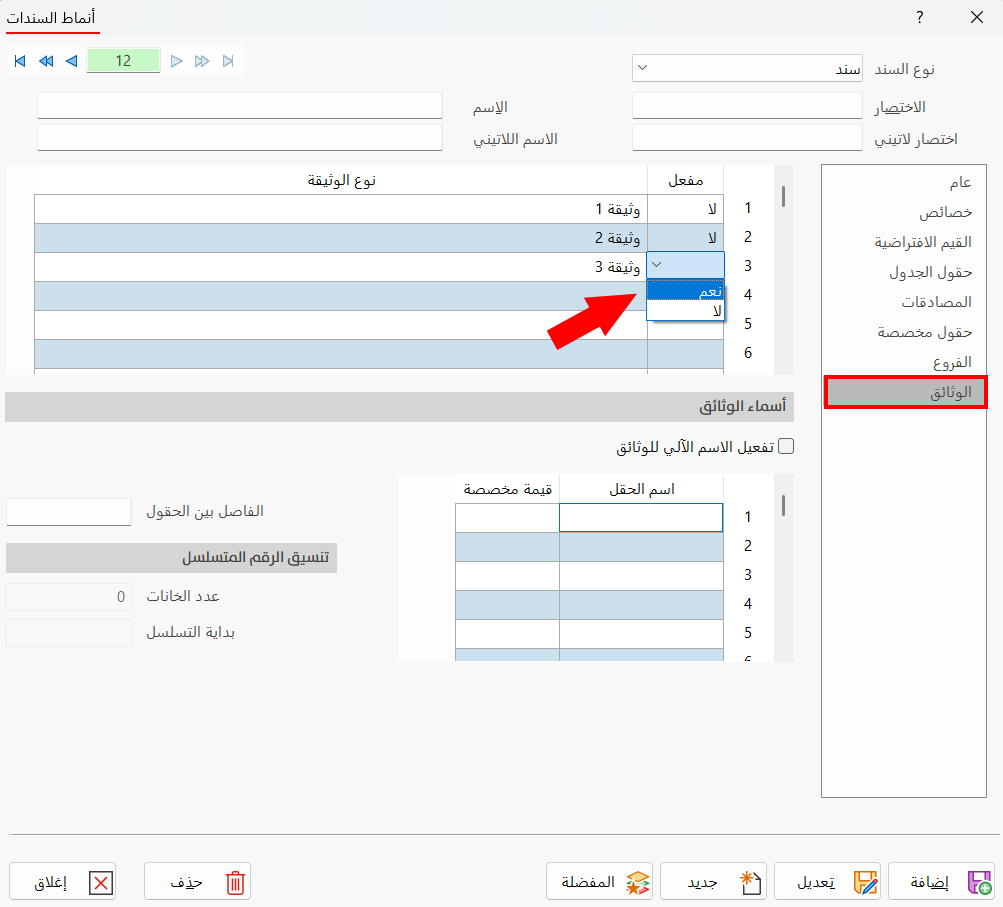Click the record number field showing 12

click(x=123, y=61)
